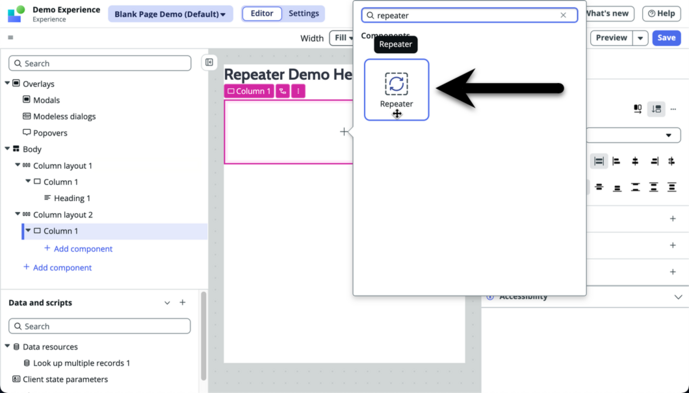This screenshot has width=689, height=393.
Task: Open What's new
Action: point(609,14)
